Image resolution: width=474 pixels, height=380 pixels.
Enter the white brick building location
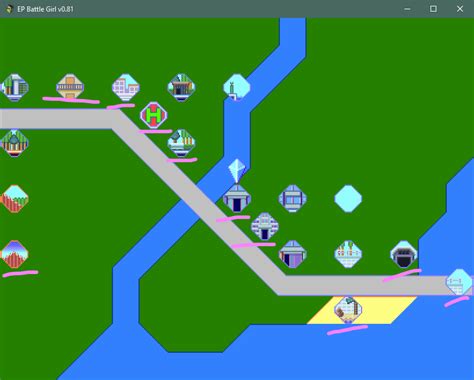coord(265,227)
